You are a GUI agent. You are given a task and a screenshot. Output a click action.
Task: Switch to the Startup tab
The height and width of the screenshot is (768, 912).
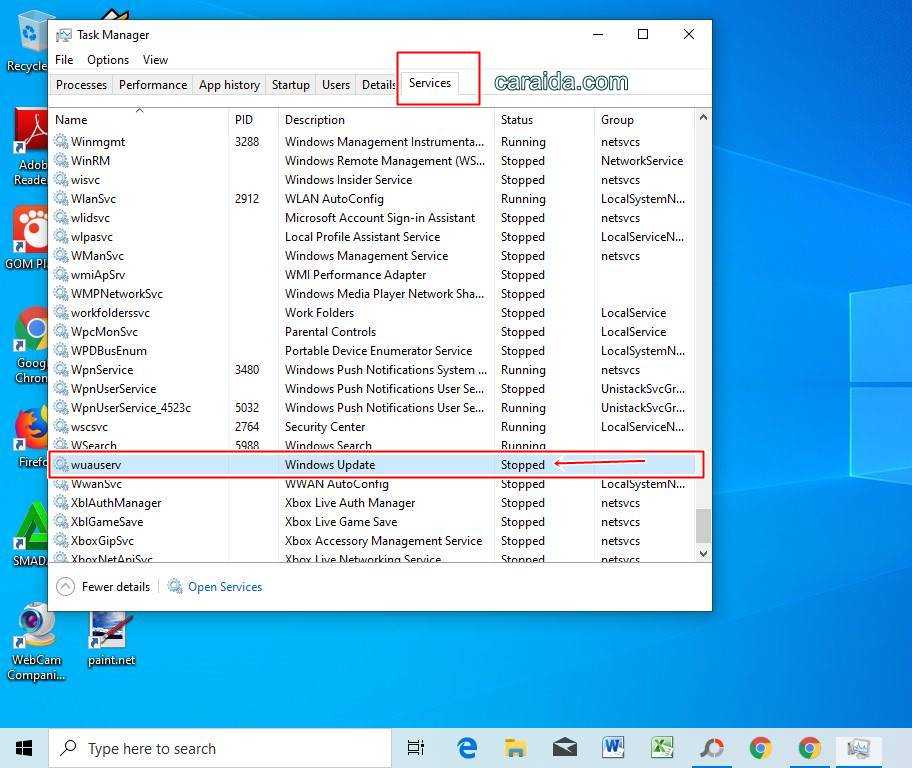(x=291, y=85)
